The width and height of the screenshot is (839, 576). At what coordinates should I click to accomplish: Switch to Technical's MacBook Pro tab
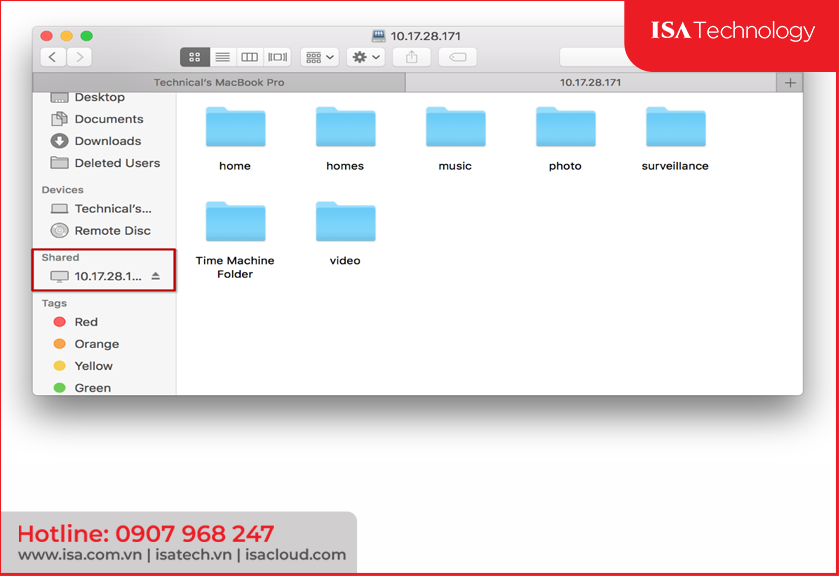(x=219, y=82)
